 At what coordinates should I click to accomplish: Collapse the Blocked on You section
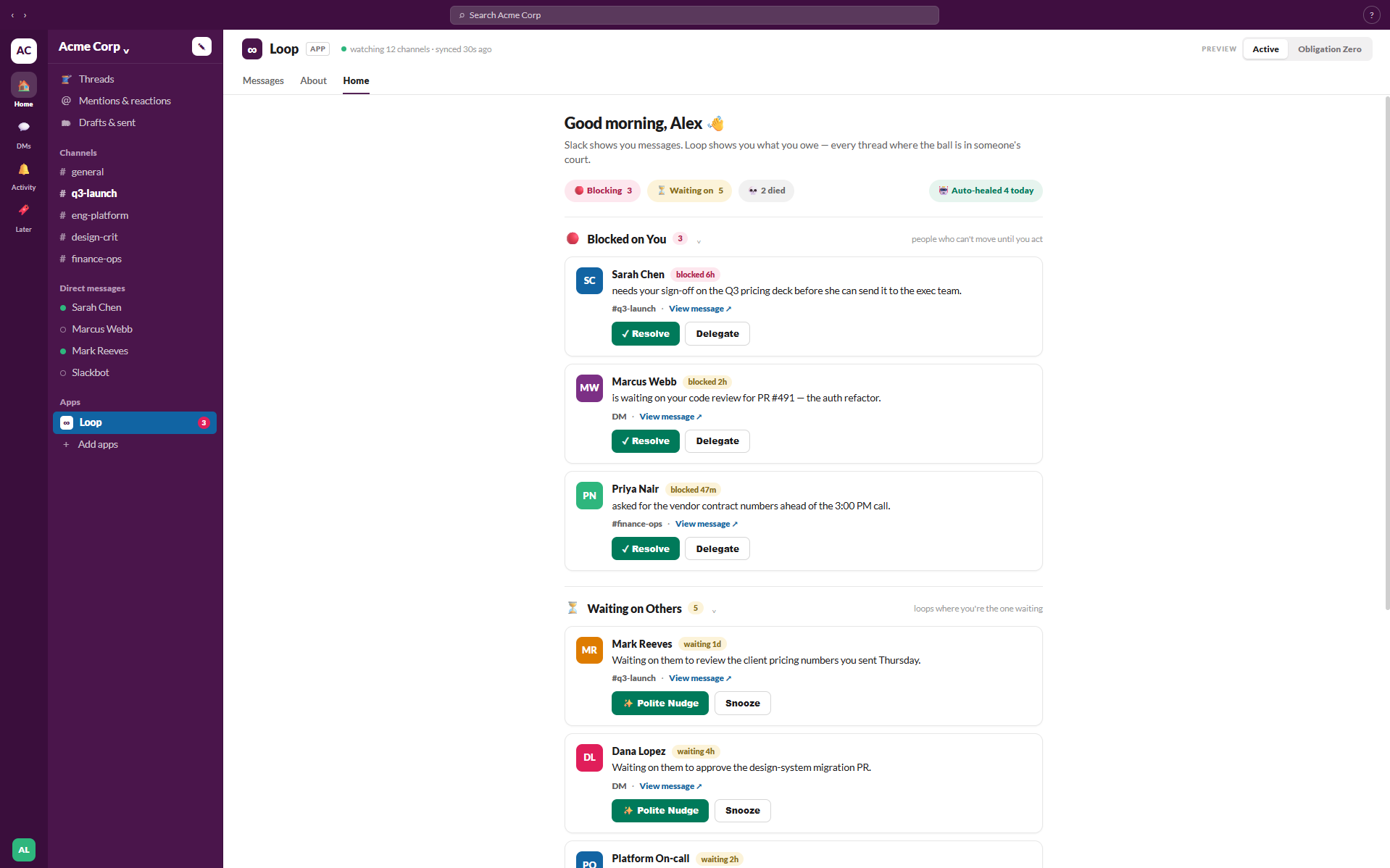699,241
